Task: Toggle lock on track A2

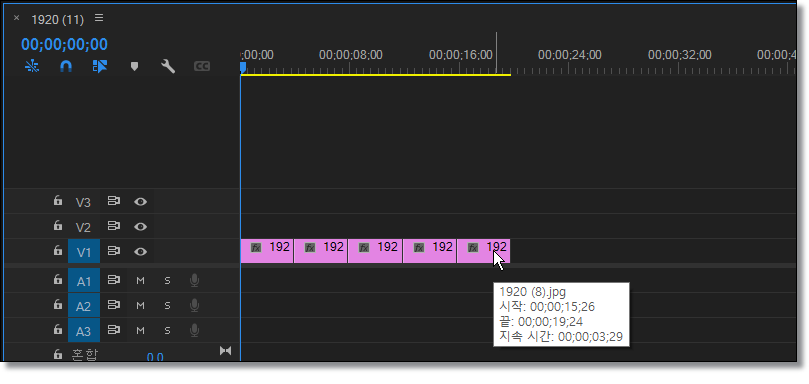Action: (x=58, y=305)
